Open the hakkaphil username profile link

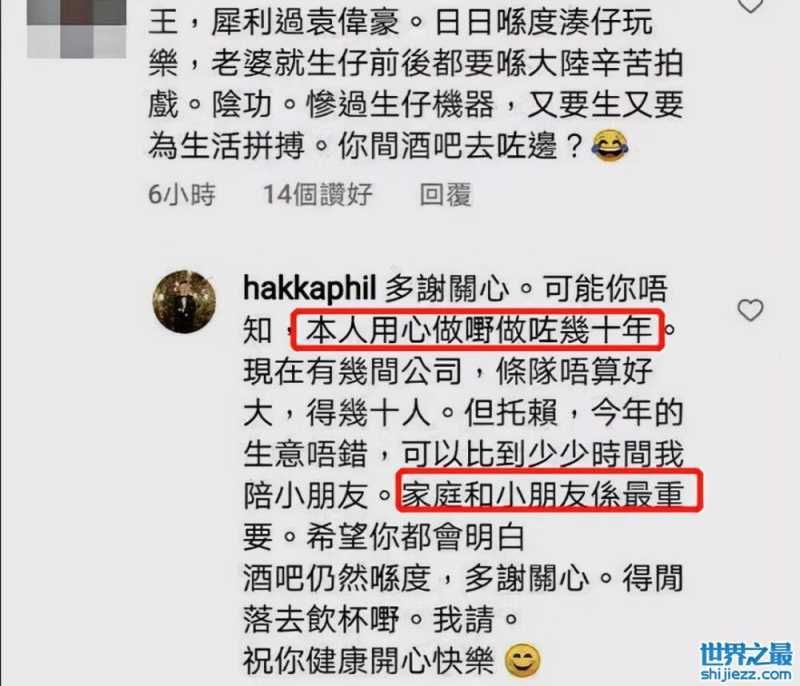309,289
